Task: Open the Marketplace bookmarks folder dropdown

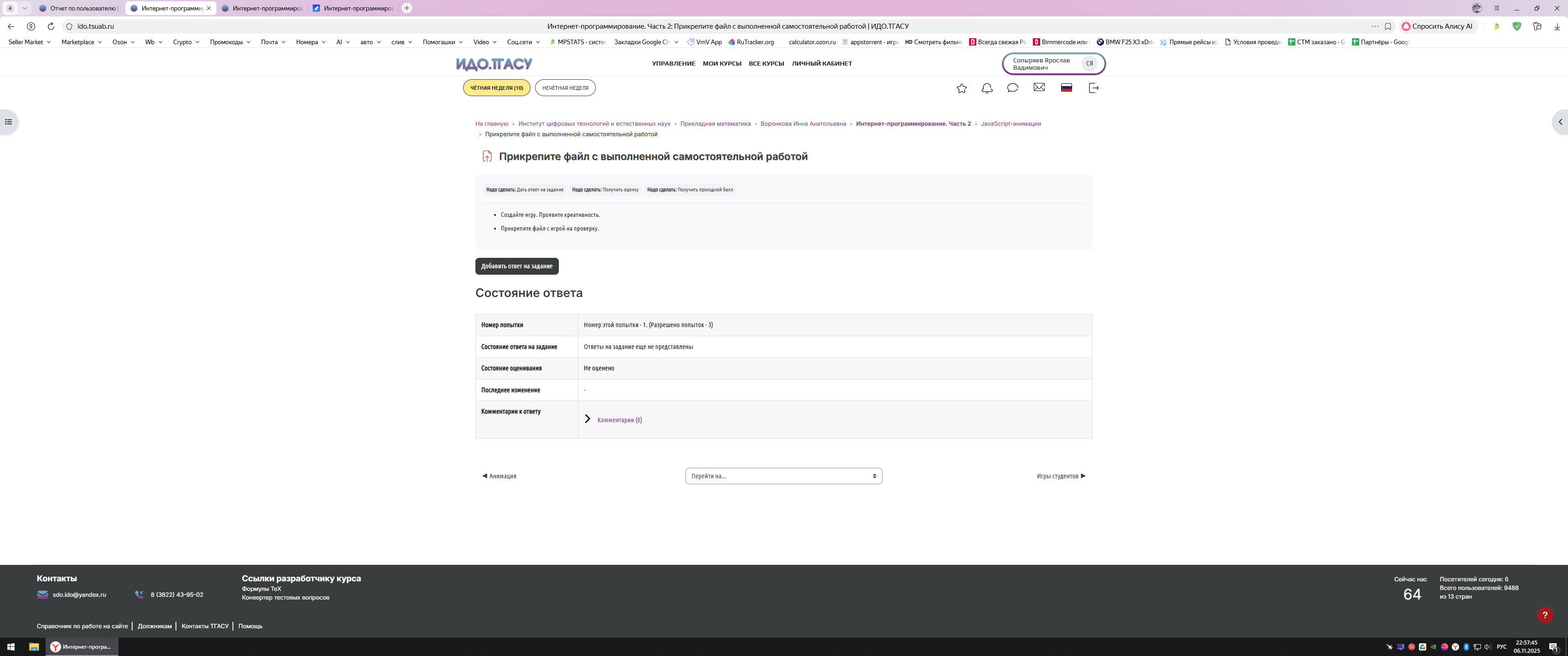Action: pos(81,42)
